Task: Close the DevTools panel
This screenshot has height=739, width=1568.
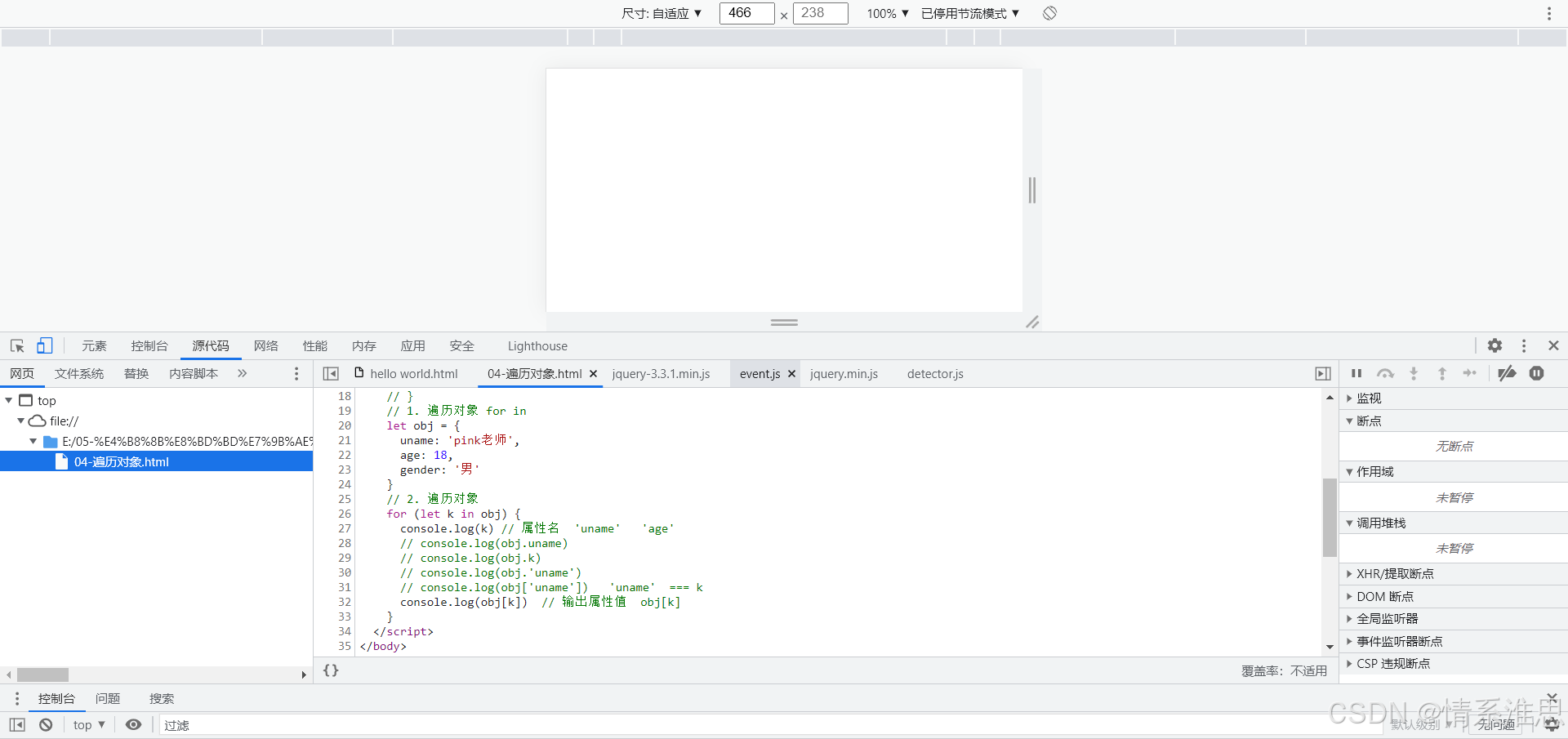Action: click(x=1553, y=345)
